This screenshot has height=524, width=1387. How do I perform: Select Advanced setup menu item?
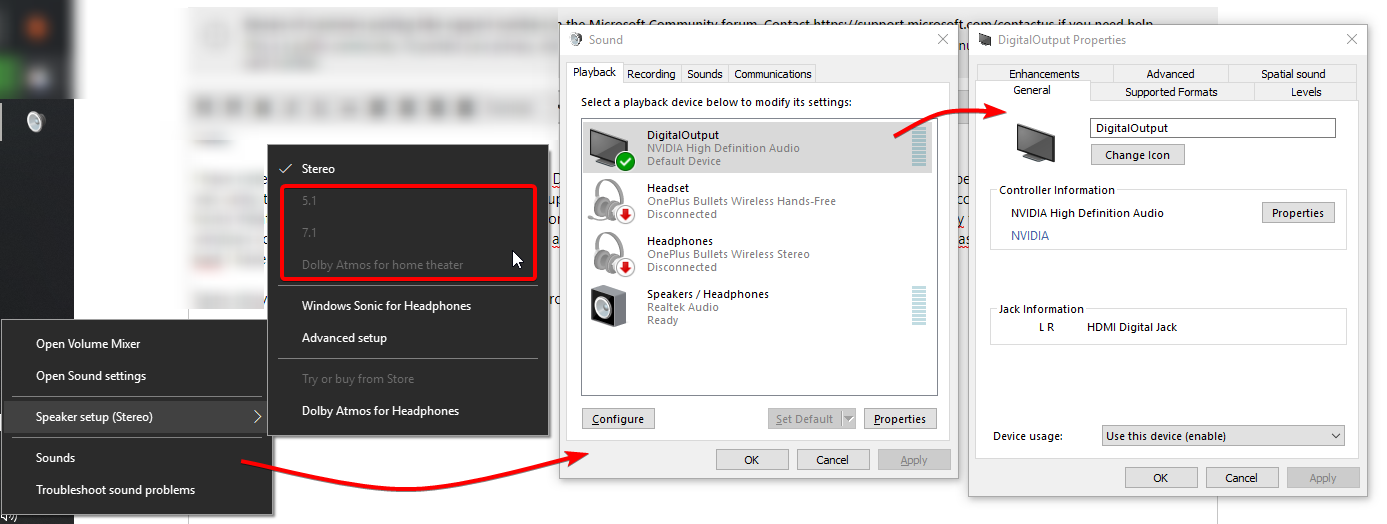click(x=408, y=338)
